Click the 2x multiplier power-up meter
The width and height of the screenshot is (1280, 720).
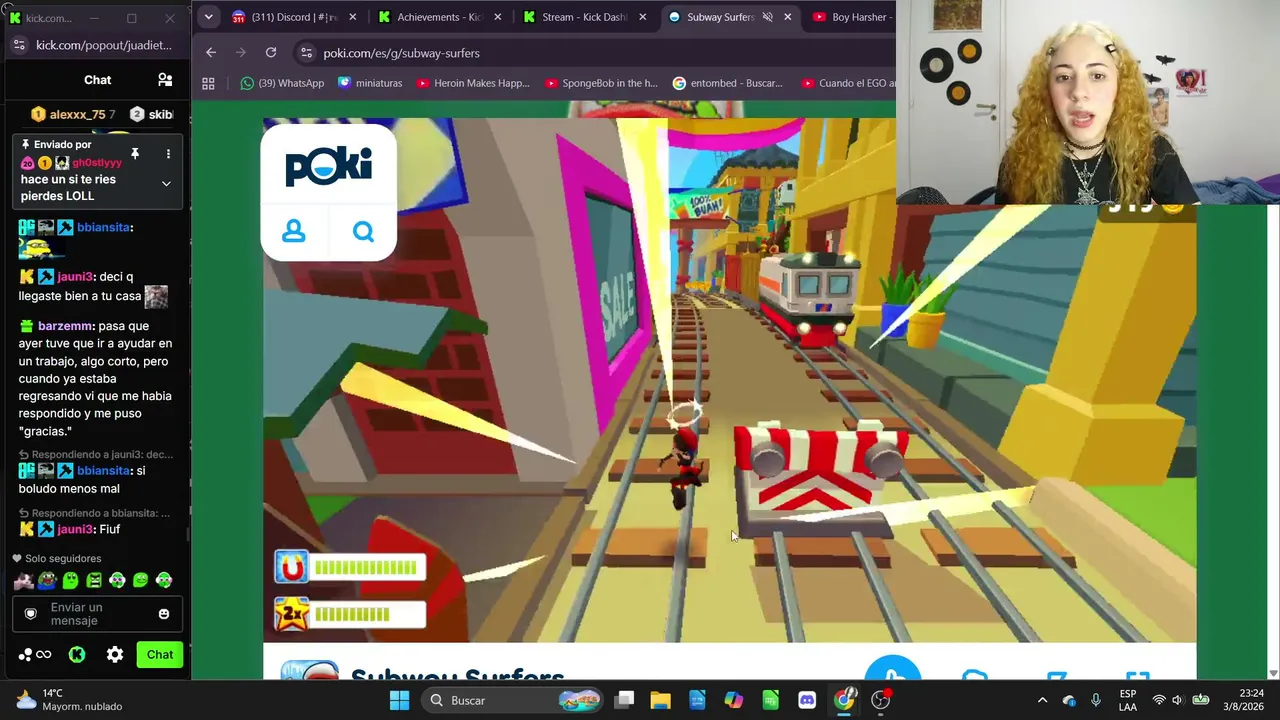(x=350, y=614)
